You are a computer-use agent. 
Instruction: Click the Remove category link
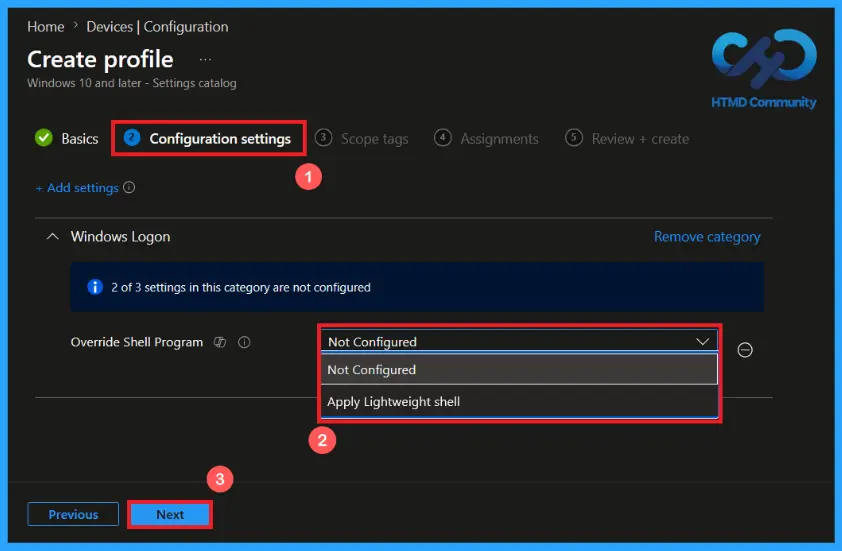[x=707, y=237]
